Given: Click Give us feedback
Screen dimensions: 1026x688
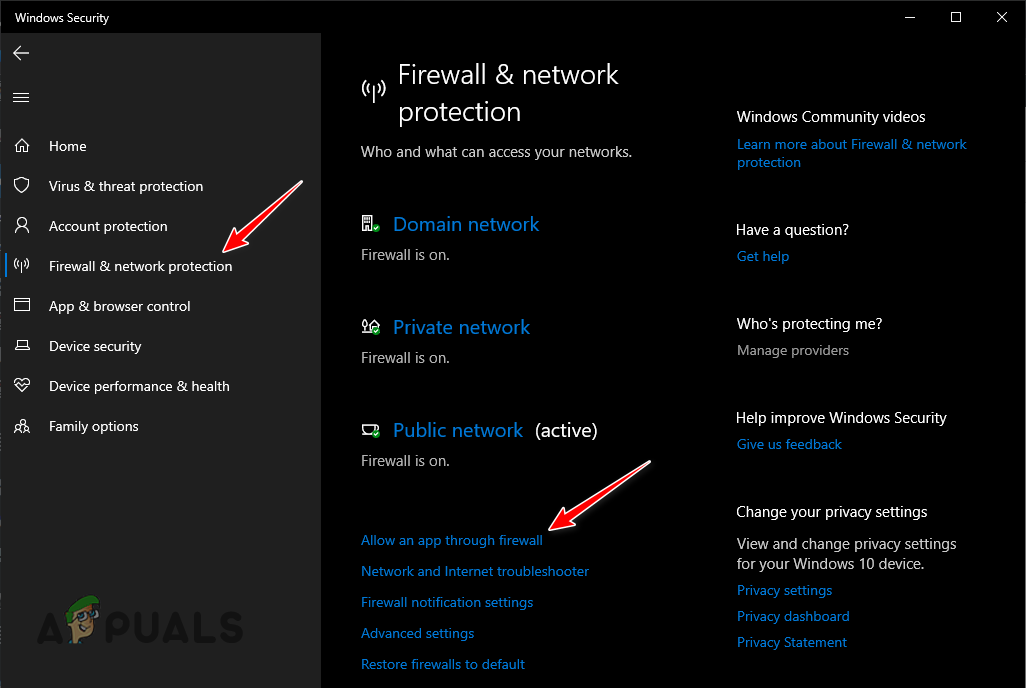Looking at the screenshot, I should 789,444.
